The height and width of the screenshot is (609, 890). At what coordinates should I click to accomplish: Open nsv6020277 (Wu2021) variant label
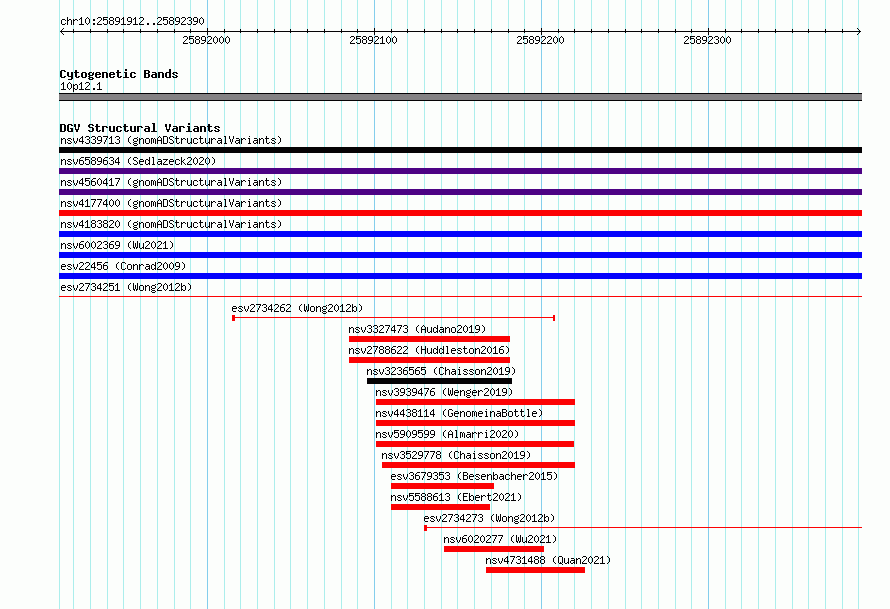click(x=501, y=539)
